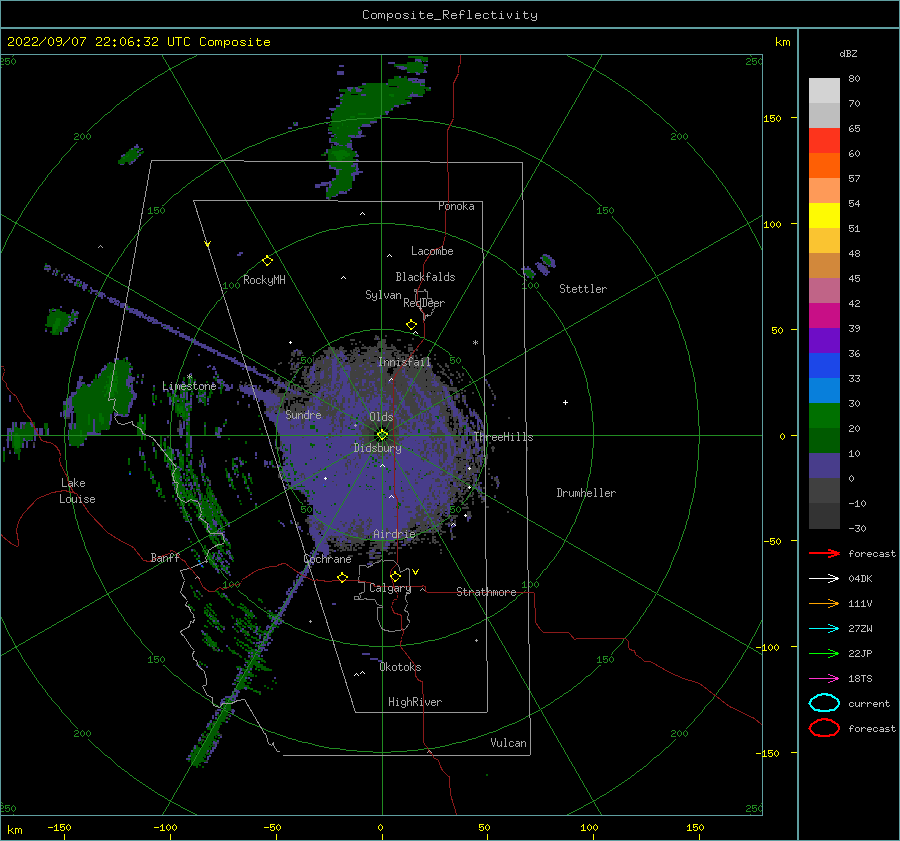
Task: Click the ThreeHills town label
Action: [503, 437]
